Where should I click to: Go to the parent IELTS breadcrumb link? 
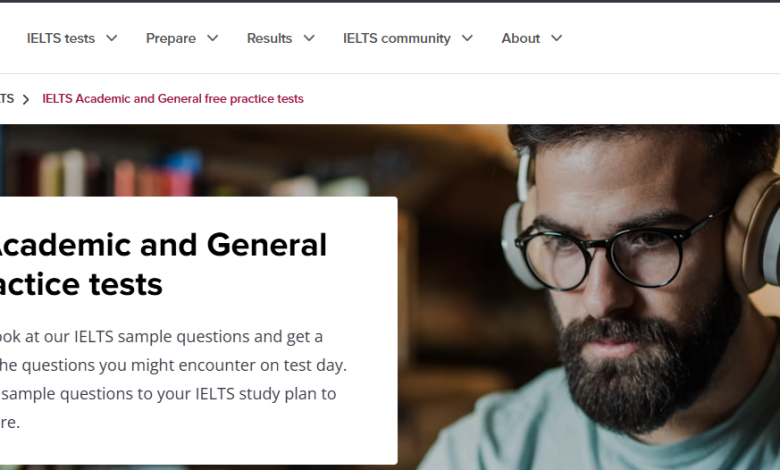(x=6, y=99)
